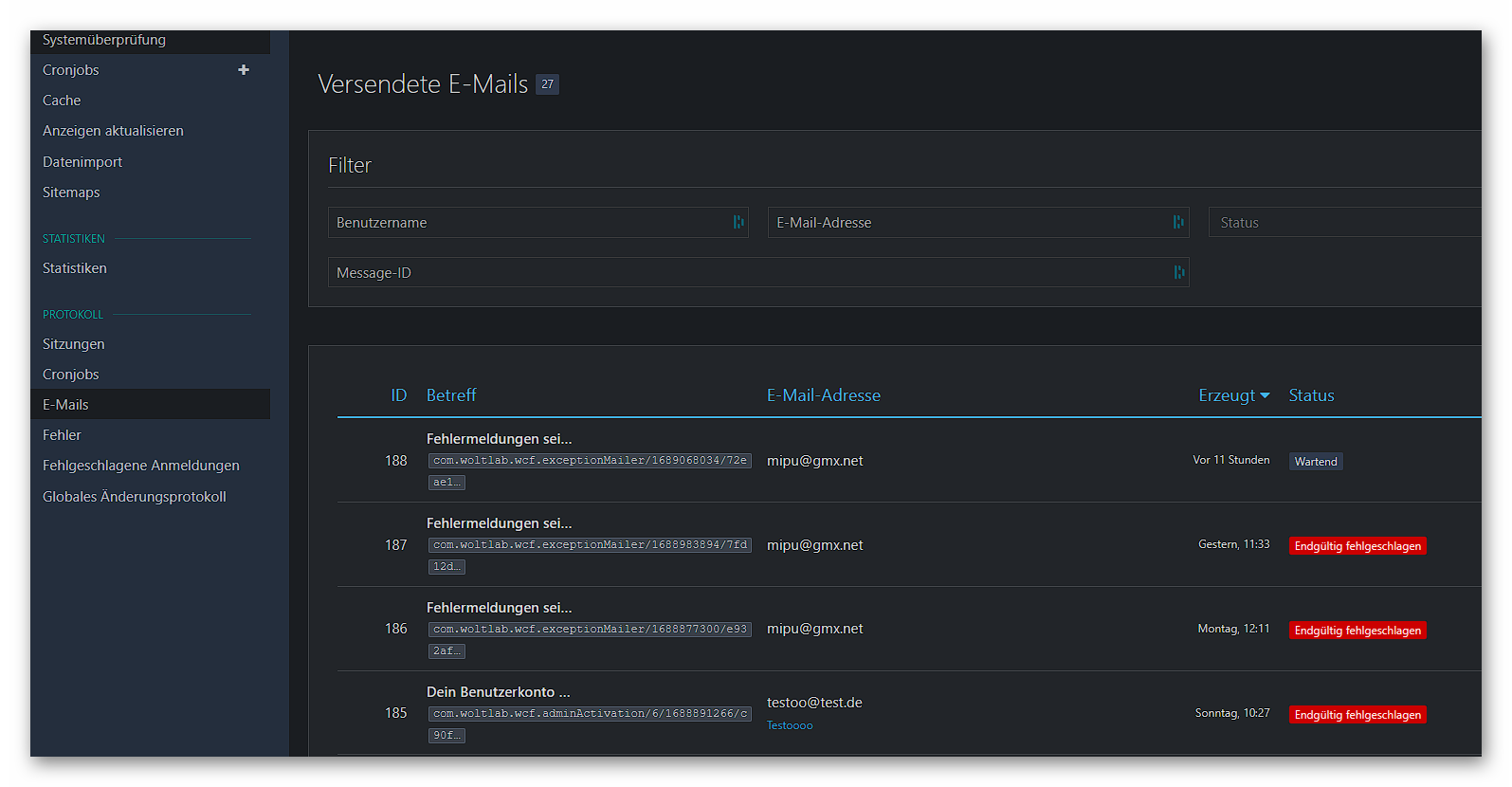Select Statistiken in the sidebar

coord(74,268)
